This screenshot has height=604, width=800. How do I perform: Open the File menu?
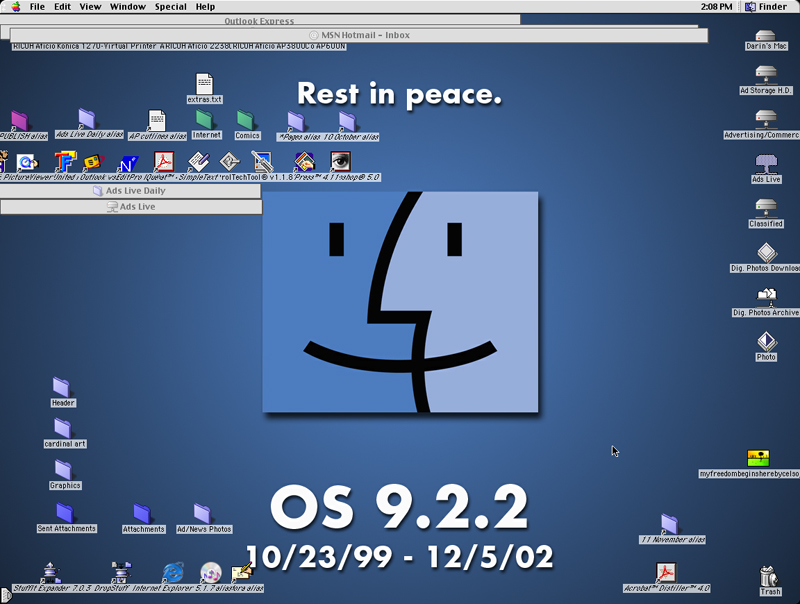(37, 7)
